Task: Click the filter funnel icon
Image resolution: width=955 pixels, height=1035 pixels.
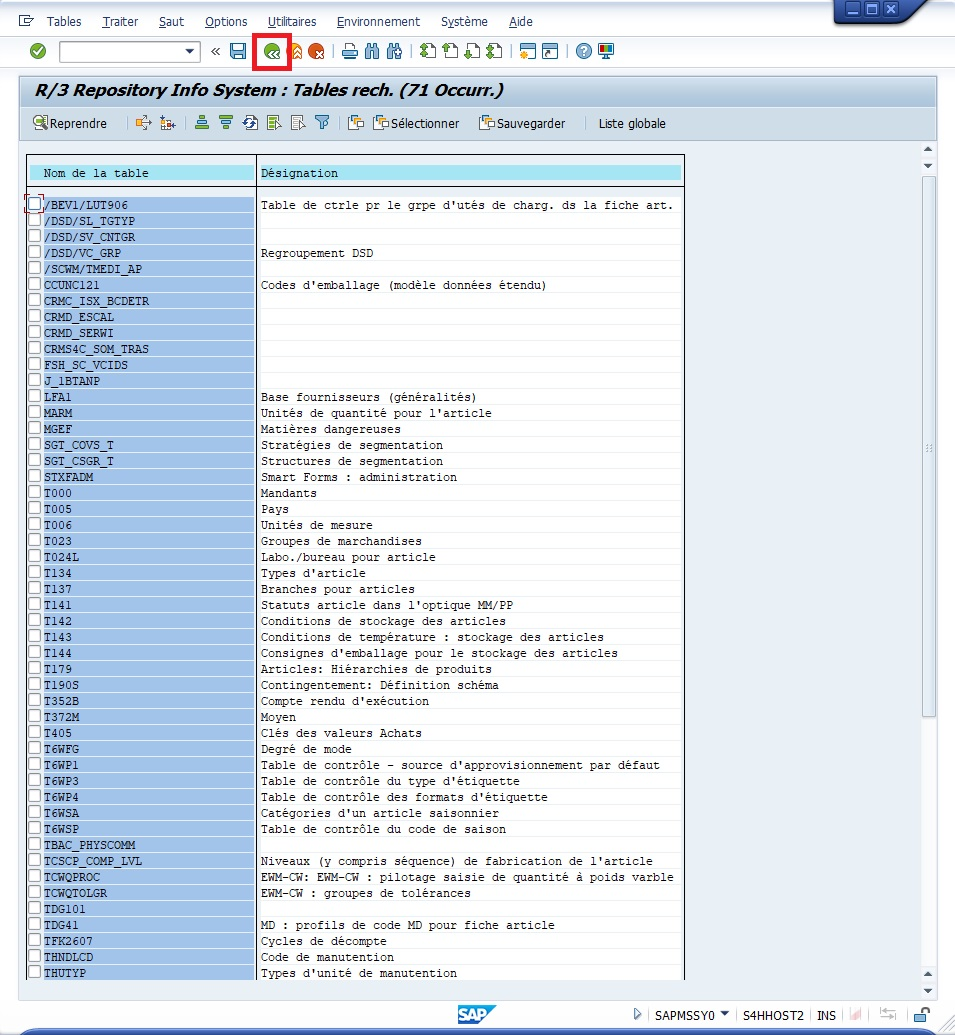Action: [322, 123]
